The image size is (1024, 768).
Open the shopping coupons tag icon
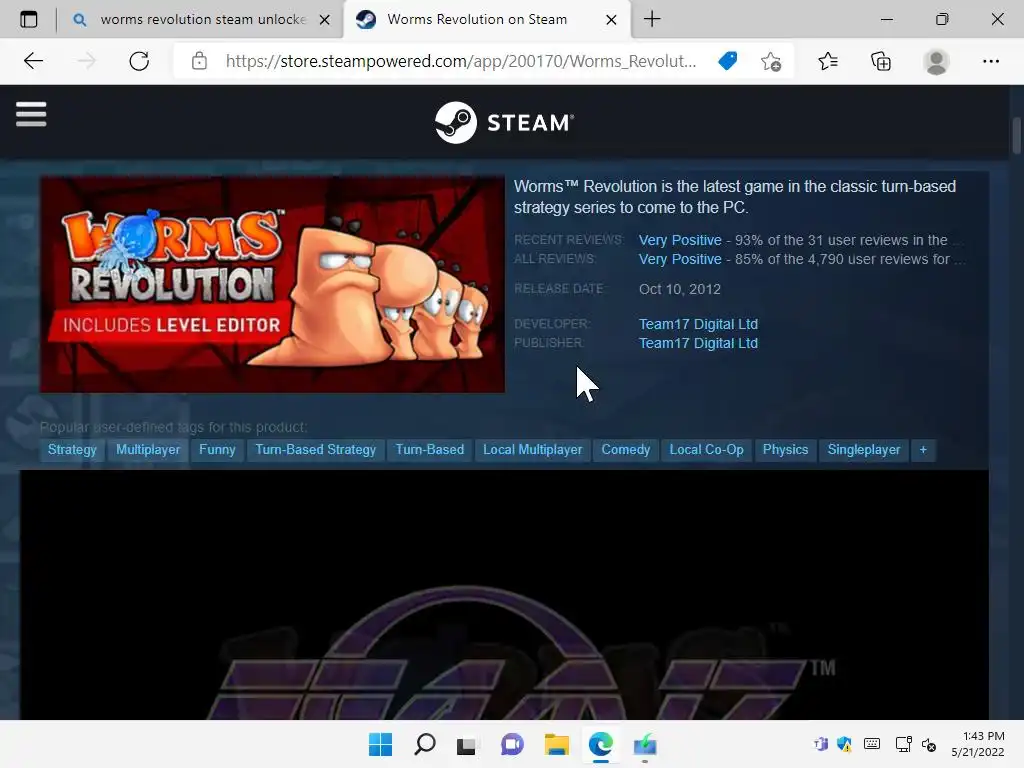[x=728, y=61]
